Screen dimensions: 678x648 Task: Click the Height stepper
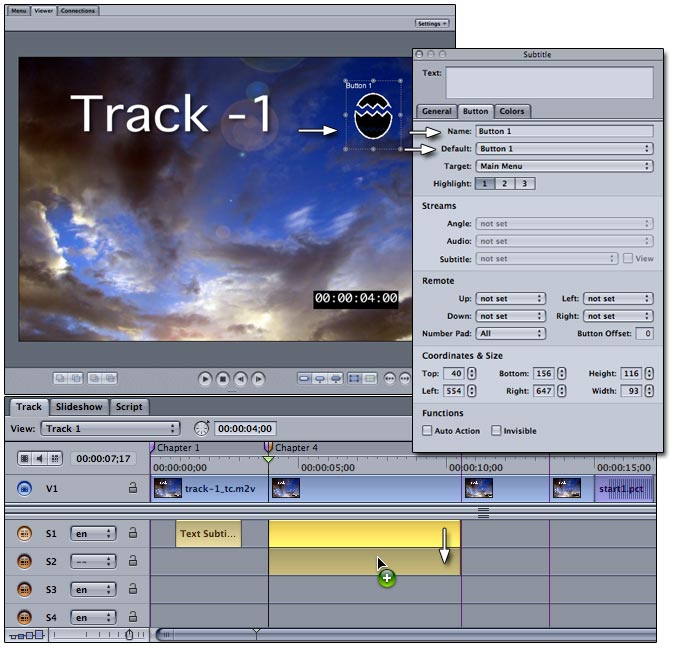(x=649, y=373)
